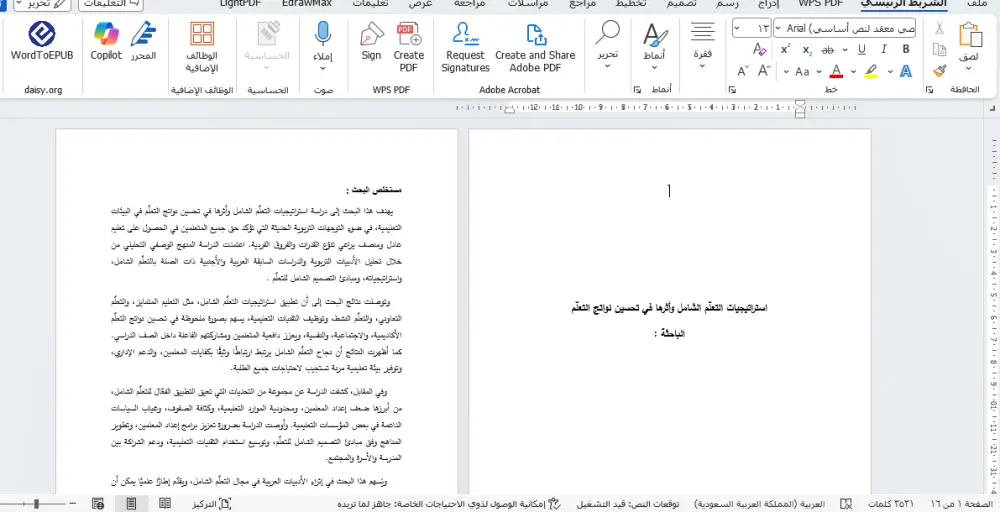Open Clipboard pane launcher in الحافظة group
1000x512 pixels.
929,90
